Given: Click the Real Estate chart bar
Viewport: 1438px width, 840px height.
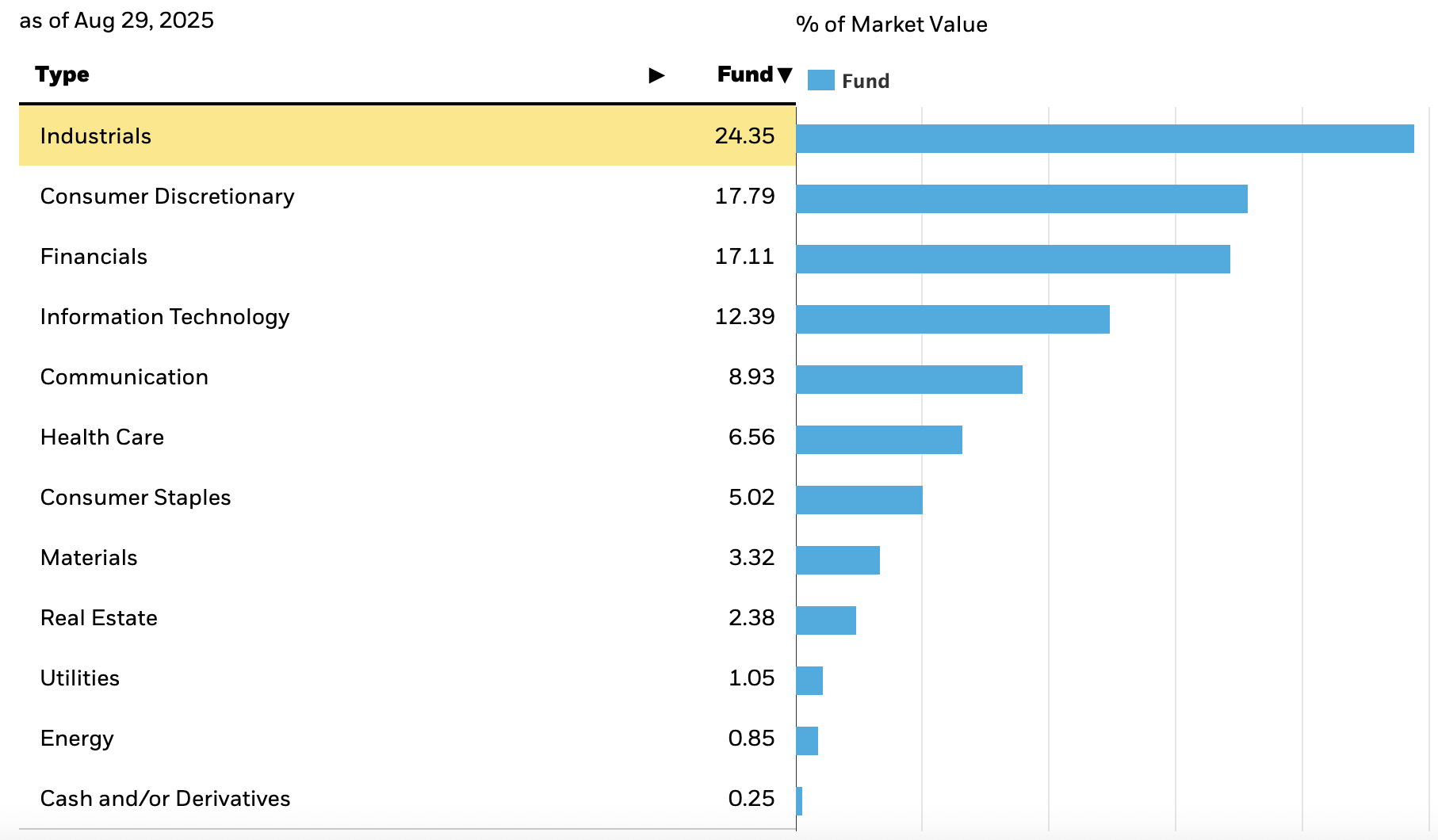Looking at the screenshot, I should (x=825, y=620).
